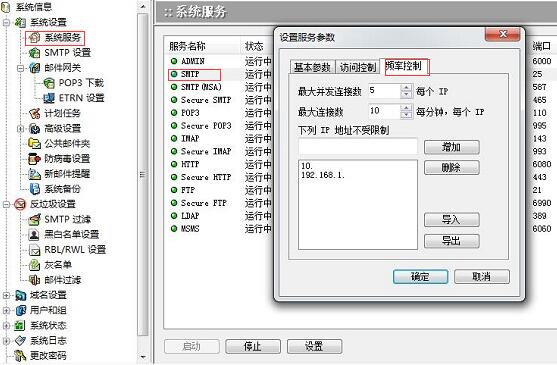Click the 系统备份 icon
Viewport: 557px width, 365px height.
pos(34,189)
